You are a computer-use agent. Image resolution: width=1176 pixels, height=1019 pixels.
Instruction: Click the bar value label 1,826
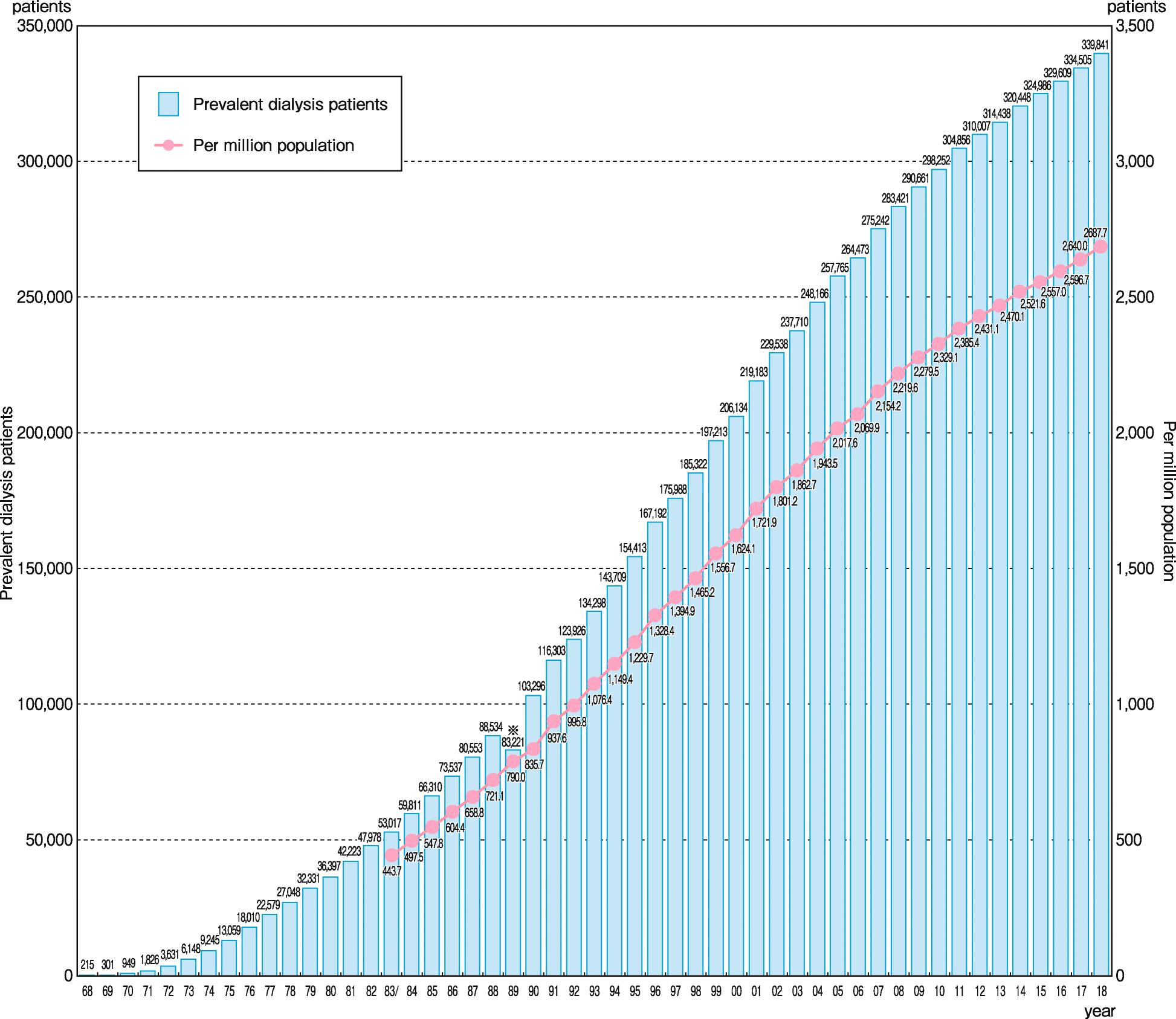coord(149,960)
